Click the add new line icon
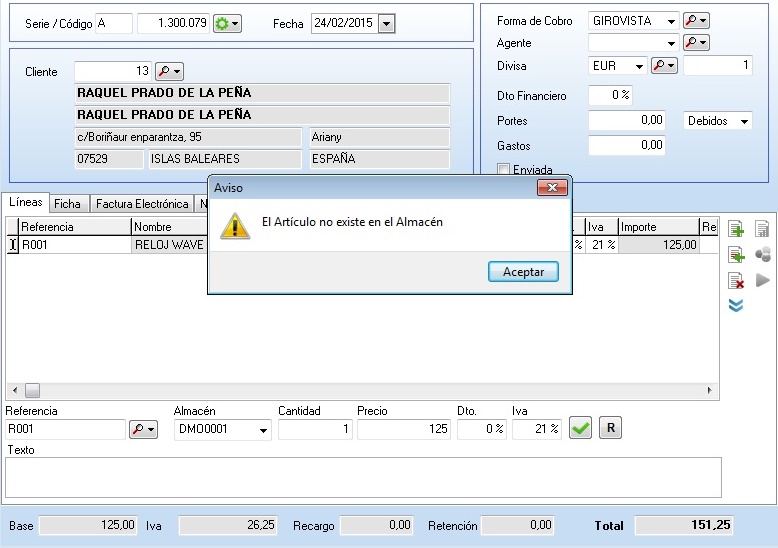 tap(736, 230)
